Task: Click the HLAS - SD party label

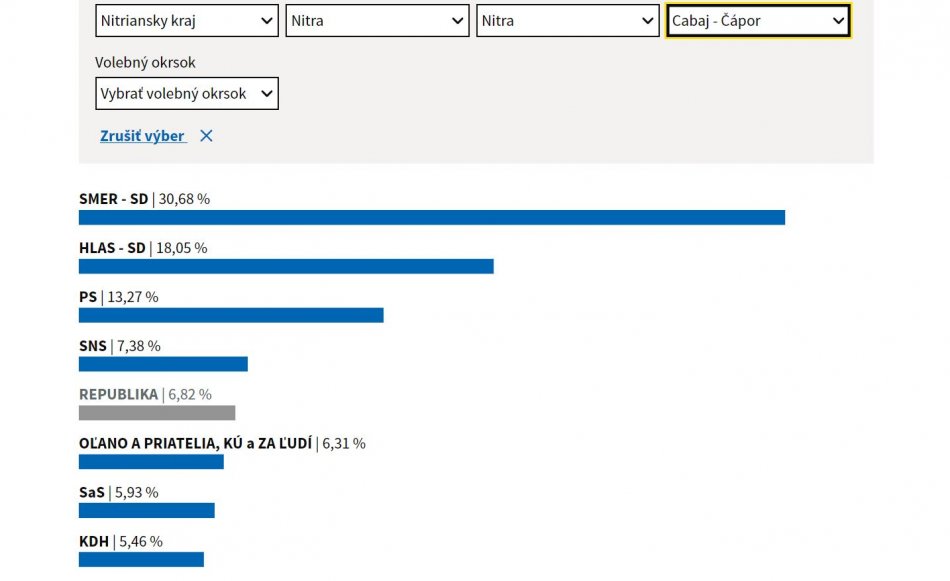Action: [x=112, y=248]
